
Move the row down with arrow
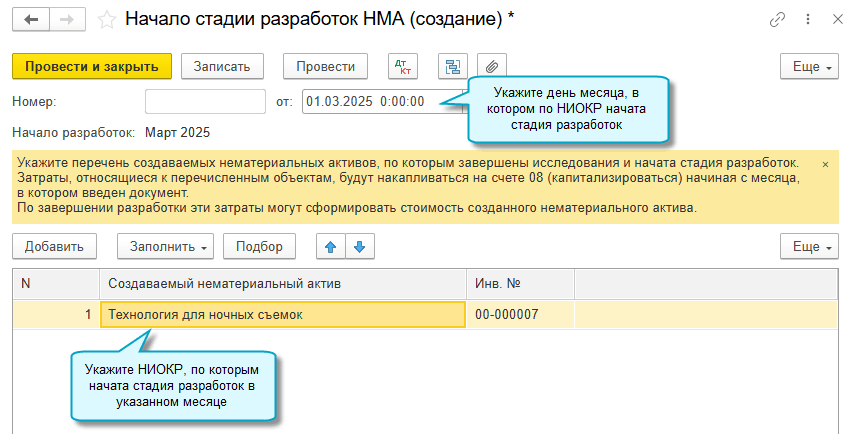359,246
